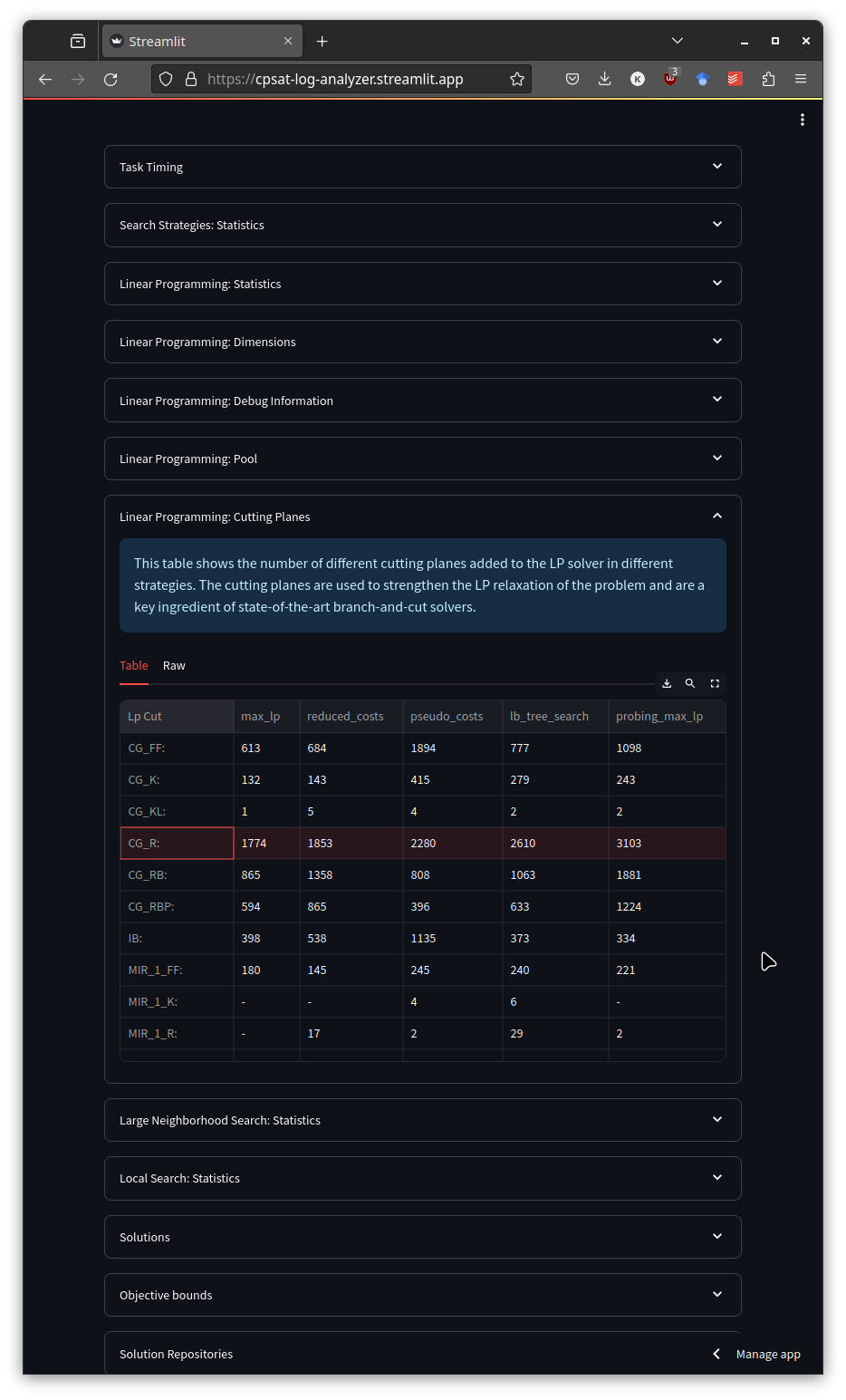Expand Linear Programming: Statistics section
Viewport: 846px width, 1400px height.
(x=423, y=284)
